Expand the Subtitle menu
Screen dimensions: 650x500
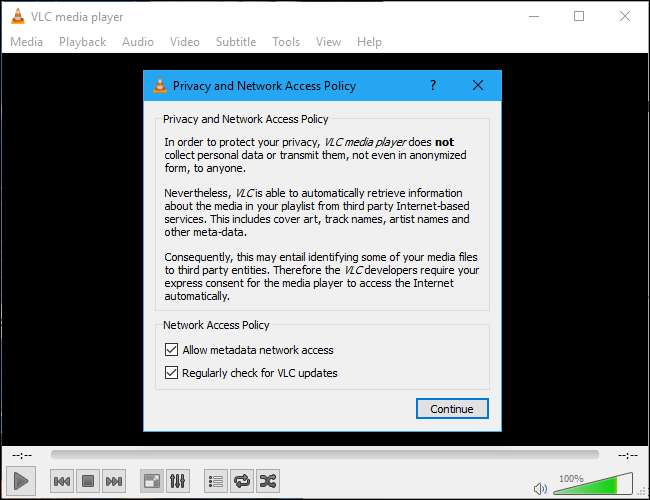(x=236, y=42)
